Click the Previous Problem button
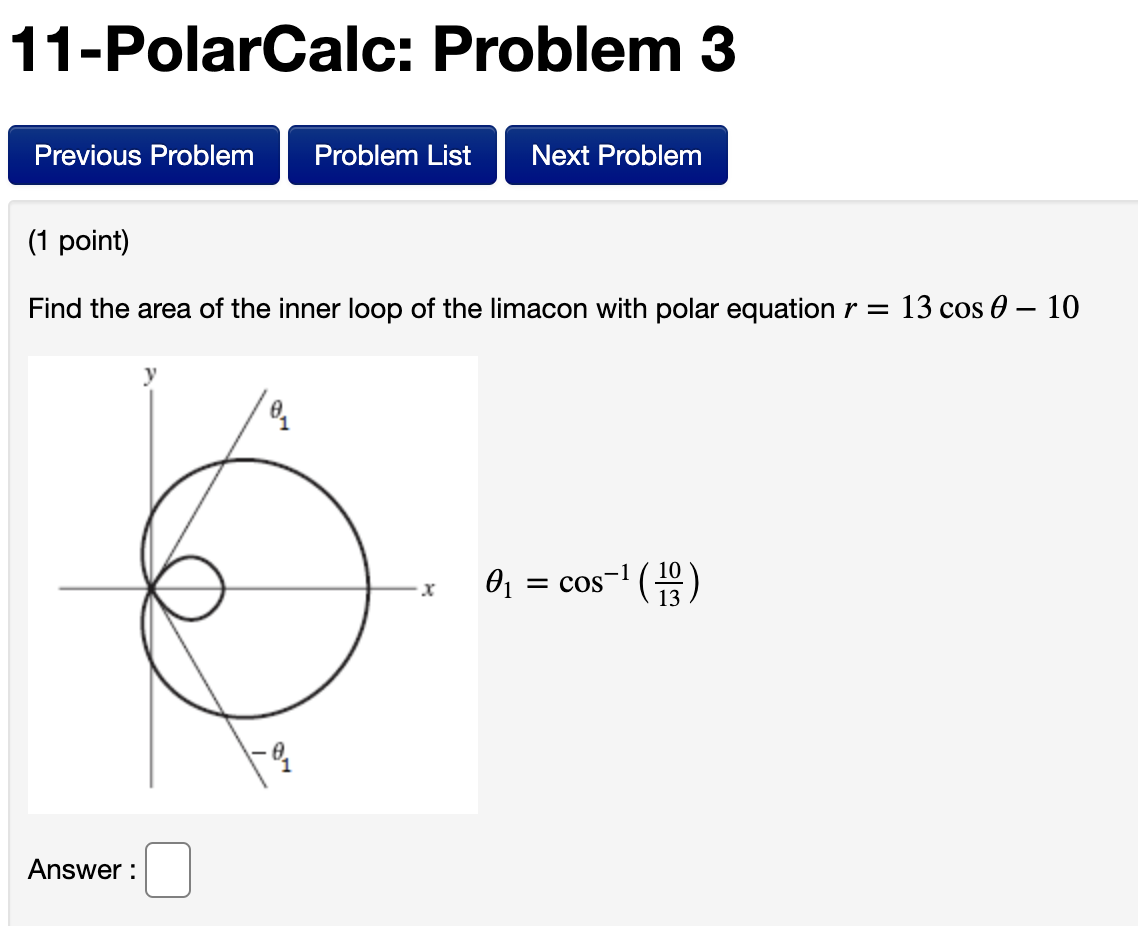Image resolution: width=1138 pixels, height=926 pixels. (143, 155)
